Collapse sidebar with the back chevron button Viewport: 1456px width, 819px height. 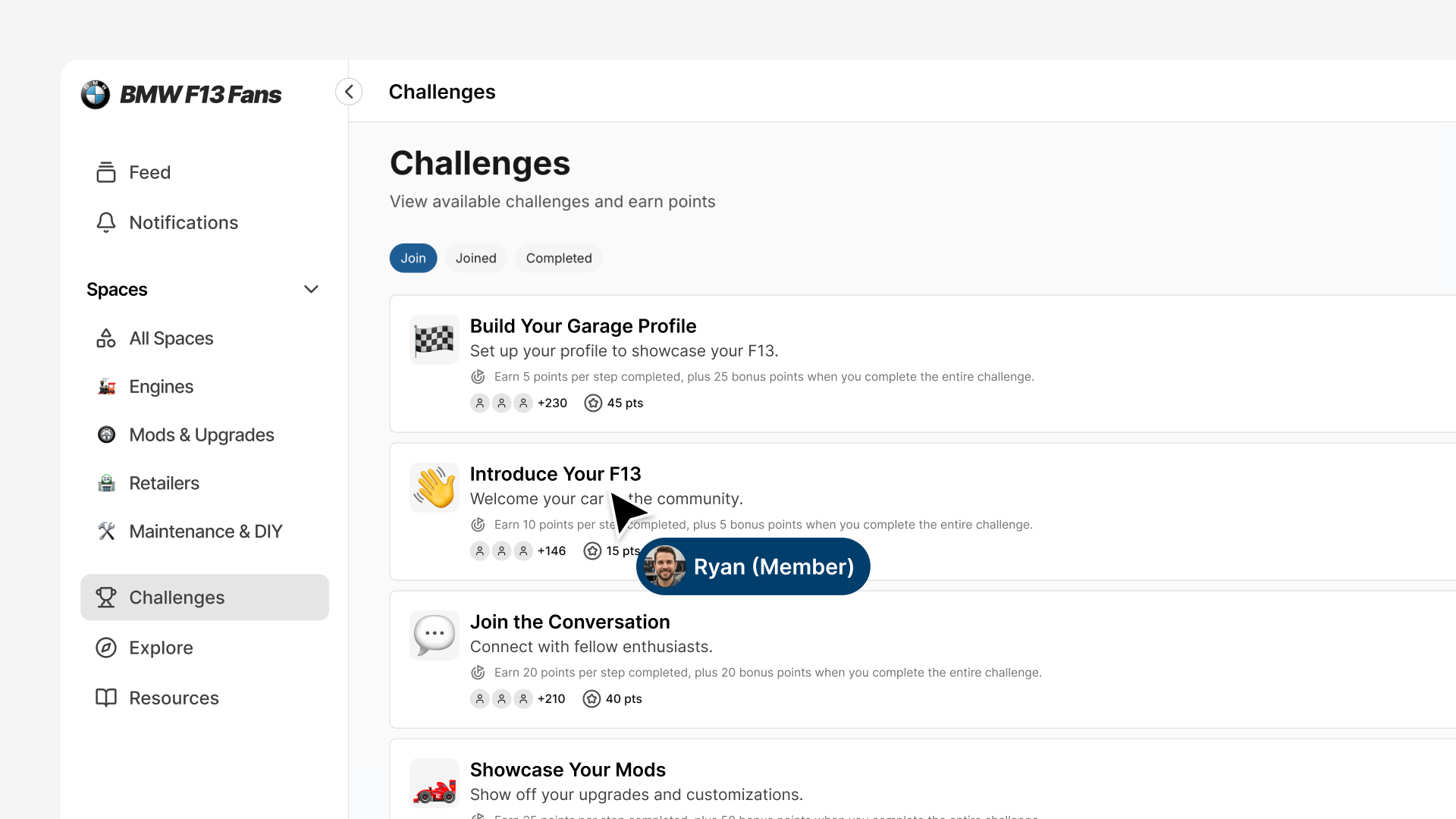tap(349, 92)
